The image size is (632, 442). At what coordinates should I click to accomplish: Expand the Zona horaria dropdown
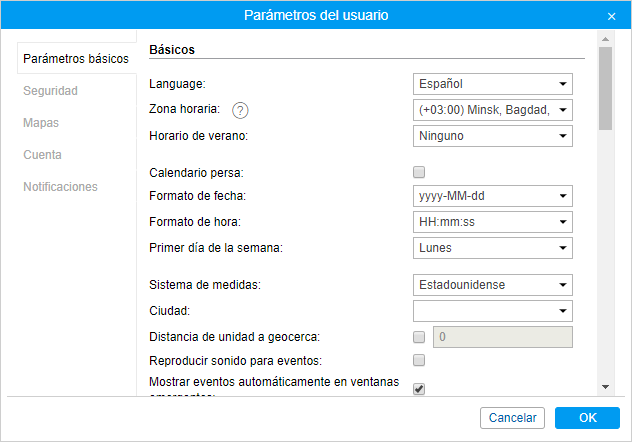tap(492, 110)
